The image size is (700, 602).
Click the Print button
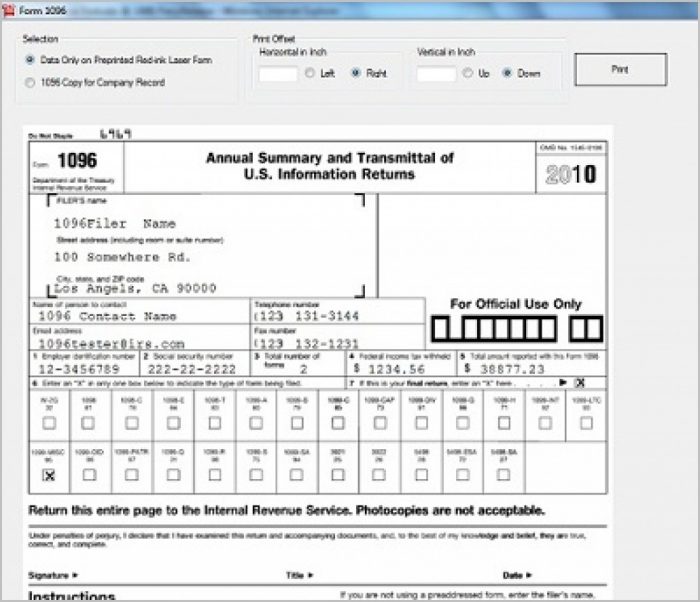pos(621,69)
